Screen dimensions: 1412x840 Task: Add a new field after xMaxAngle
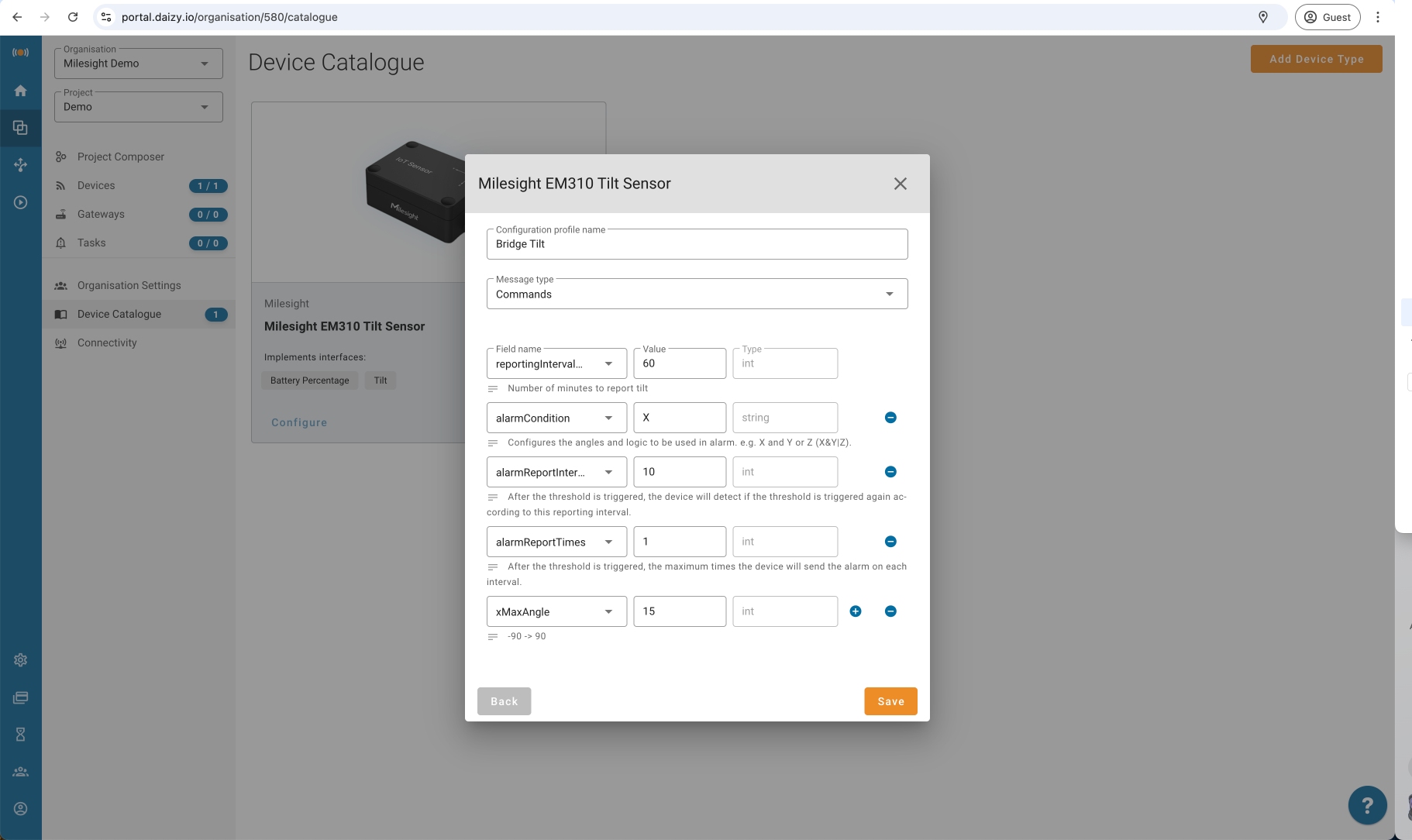coord(856,611)
